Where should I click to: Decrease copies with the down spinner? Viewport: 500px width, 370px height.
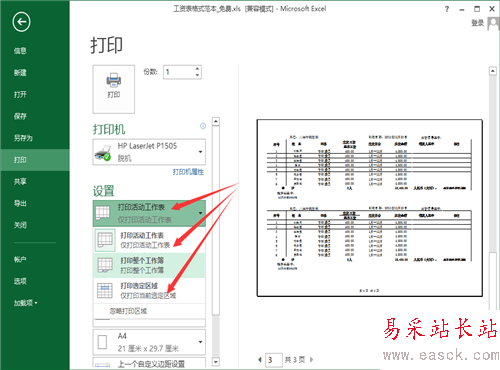(x=197, y=75)
